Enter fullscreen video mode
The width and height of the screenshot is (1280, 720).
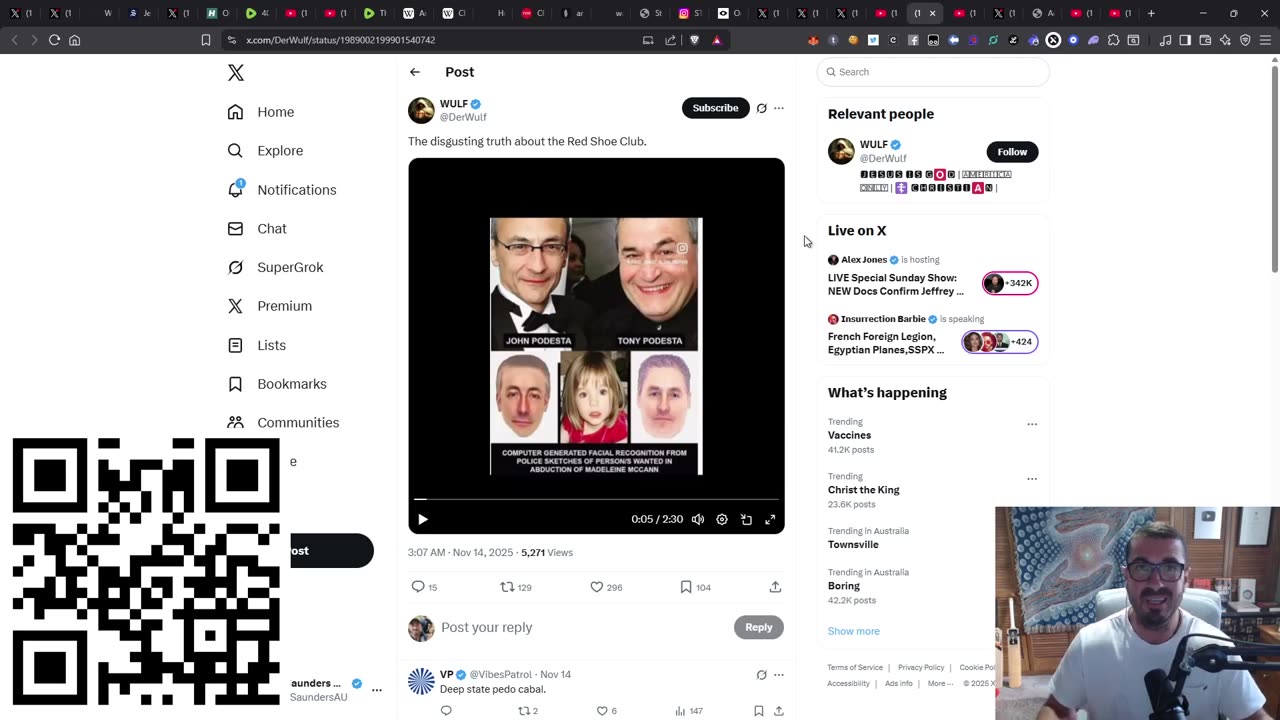pyautogui.click(x=770, y=519)
